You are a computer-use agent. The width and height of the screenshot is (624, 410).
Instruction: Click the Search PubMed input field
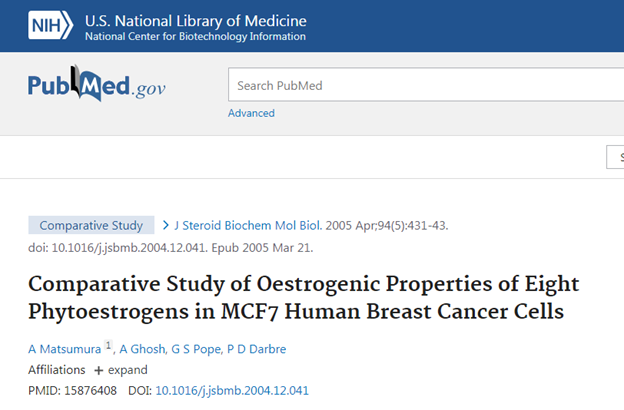click(426, 85)
